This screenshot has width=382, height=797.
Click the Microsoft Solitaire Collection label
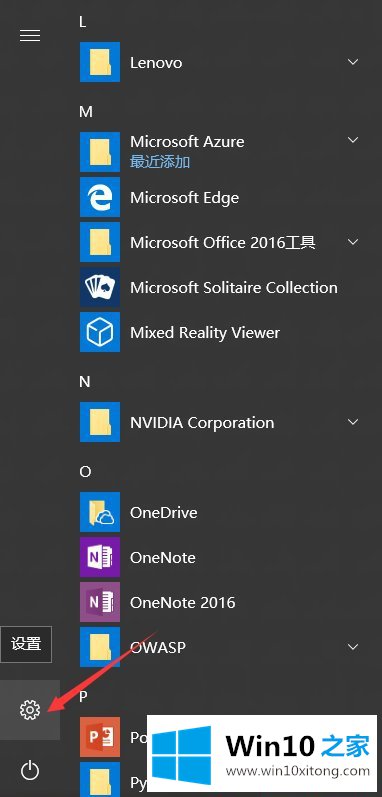point(234,288)
